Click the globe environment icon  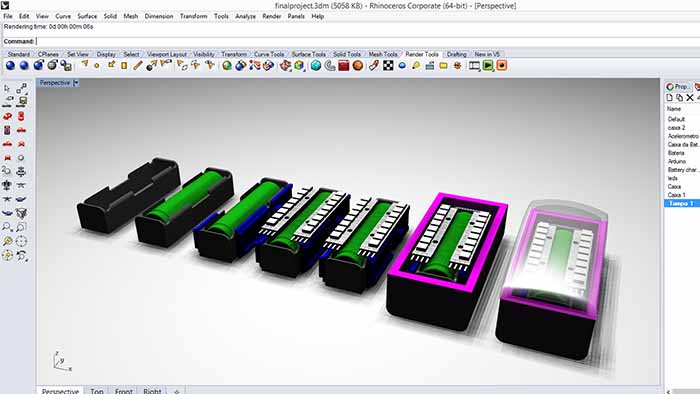[227, 66]
